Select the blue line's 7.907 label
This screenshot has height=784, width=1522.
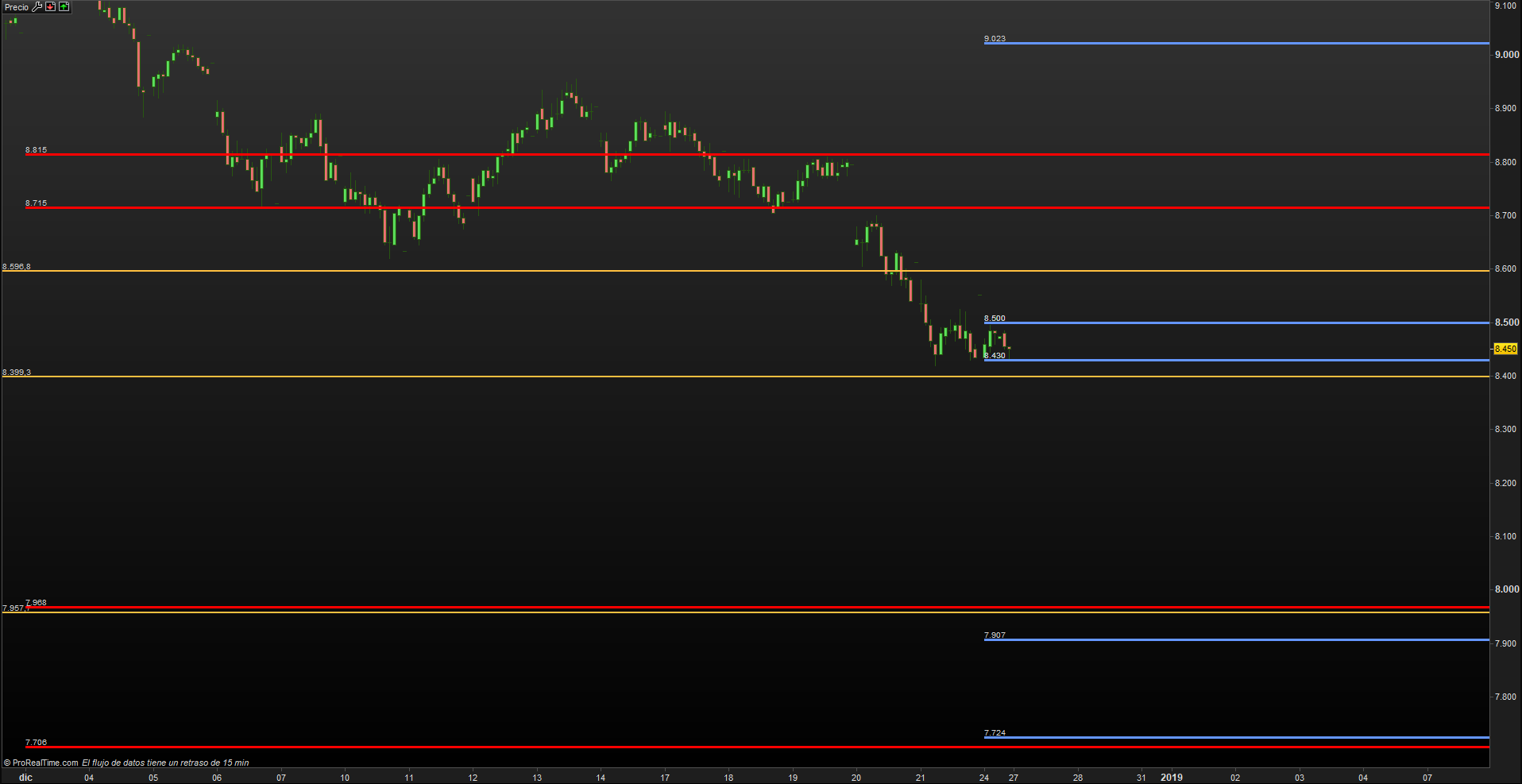coord(995,635)
